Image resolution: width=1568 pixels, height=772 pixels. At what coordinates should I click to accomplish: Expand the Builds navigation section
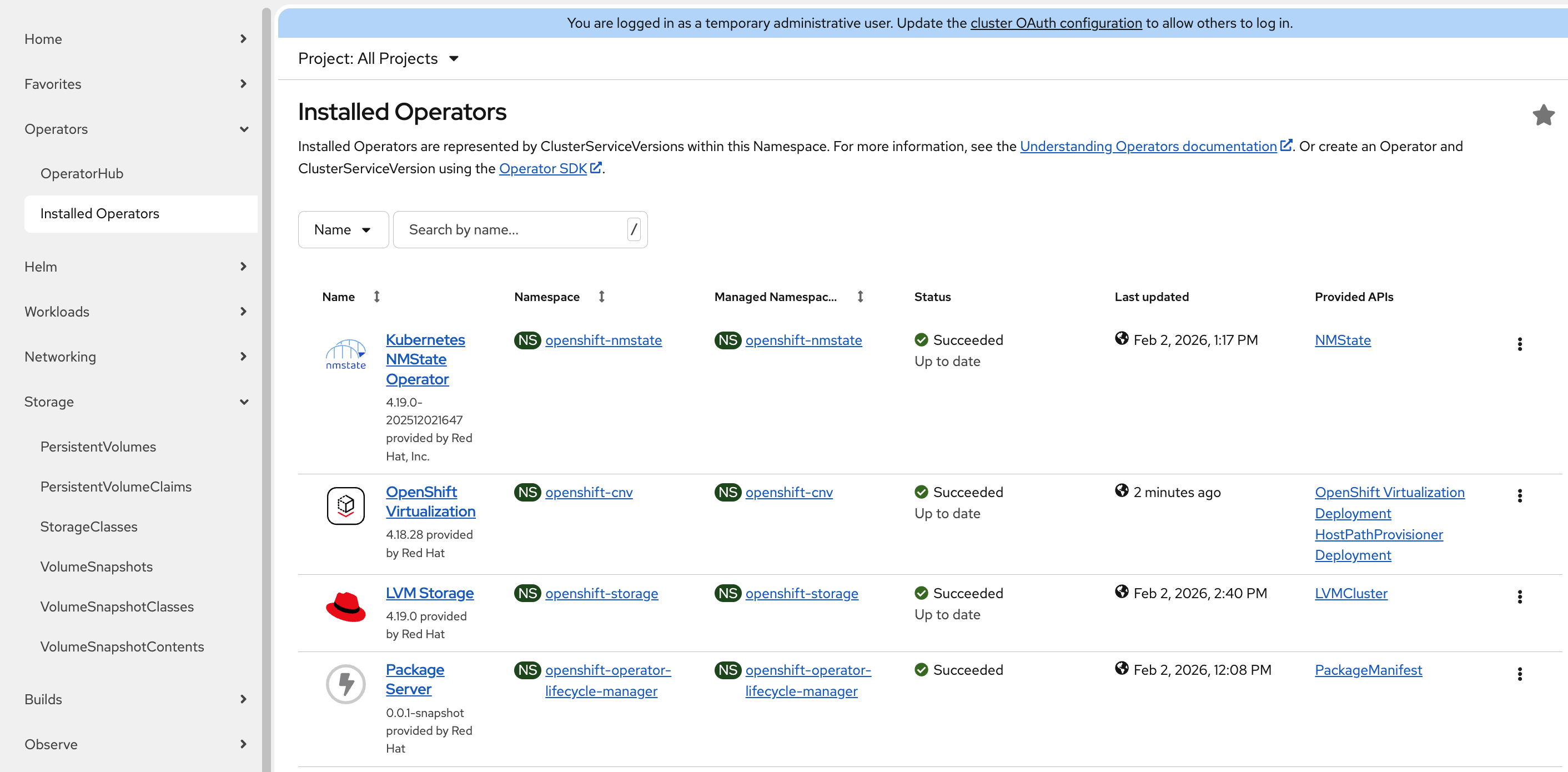click(135, 699)
